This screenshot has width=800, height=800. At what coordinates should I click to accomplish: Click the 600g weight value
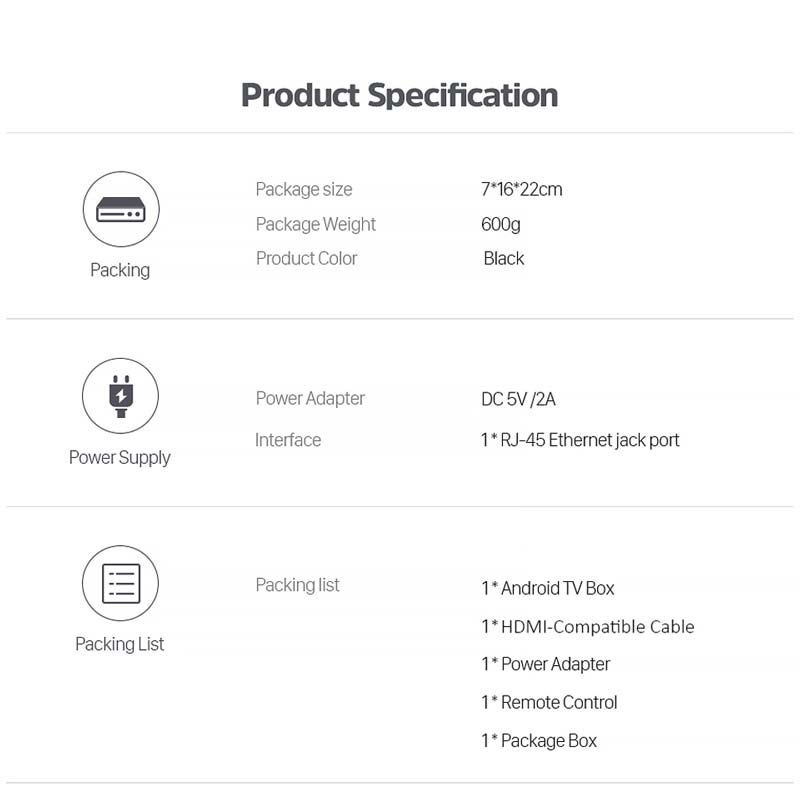[501, 224]
